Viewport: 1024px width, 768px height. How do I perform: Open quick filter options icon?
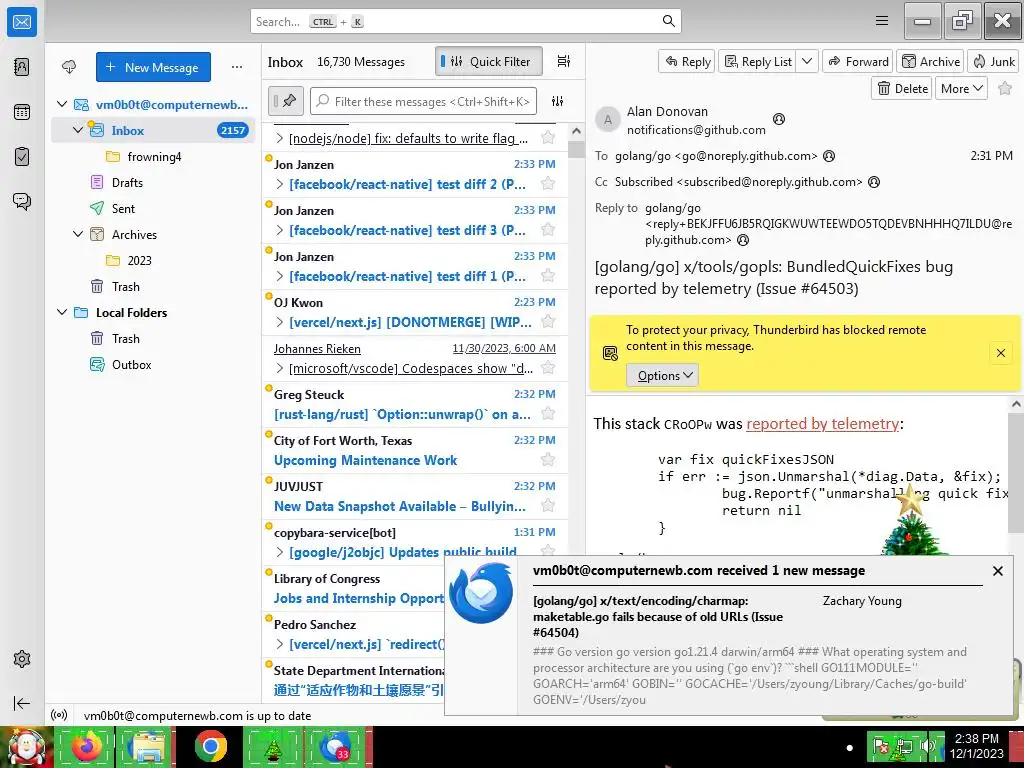[557, 101]
